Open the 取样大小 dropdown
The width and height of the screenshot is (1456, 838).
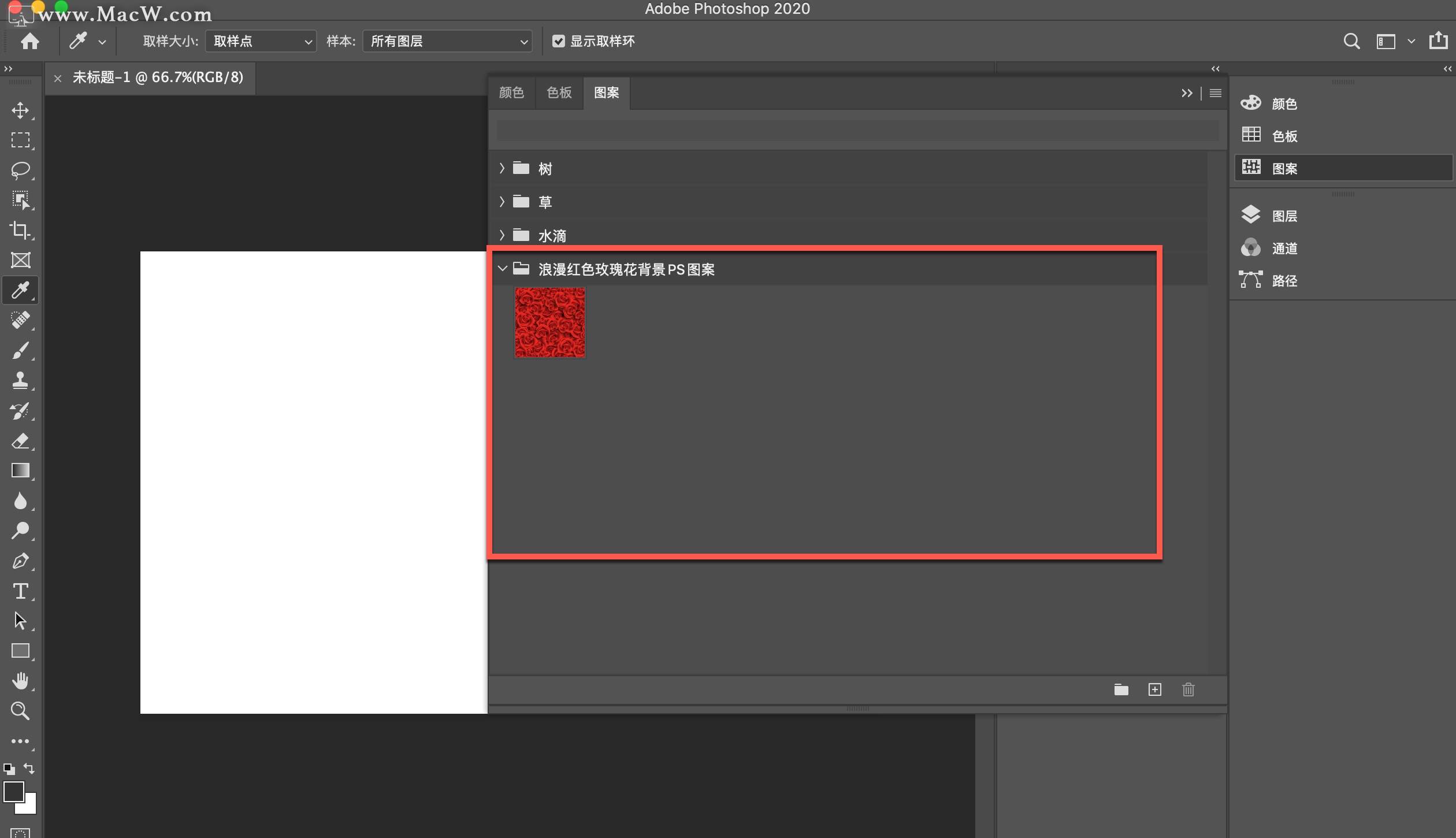[261, 41]
